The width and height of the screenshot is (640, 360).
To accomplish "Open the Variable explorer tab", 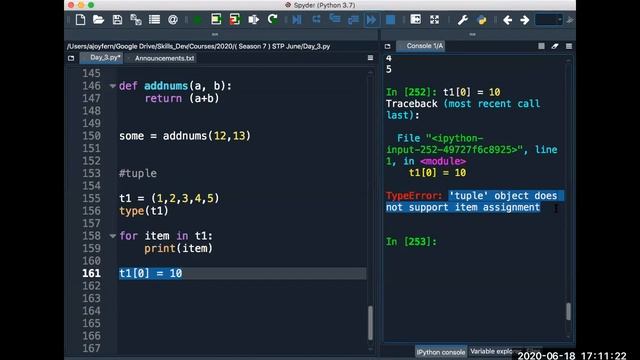I will 491,351.
